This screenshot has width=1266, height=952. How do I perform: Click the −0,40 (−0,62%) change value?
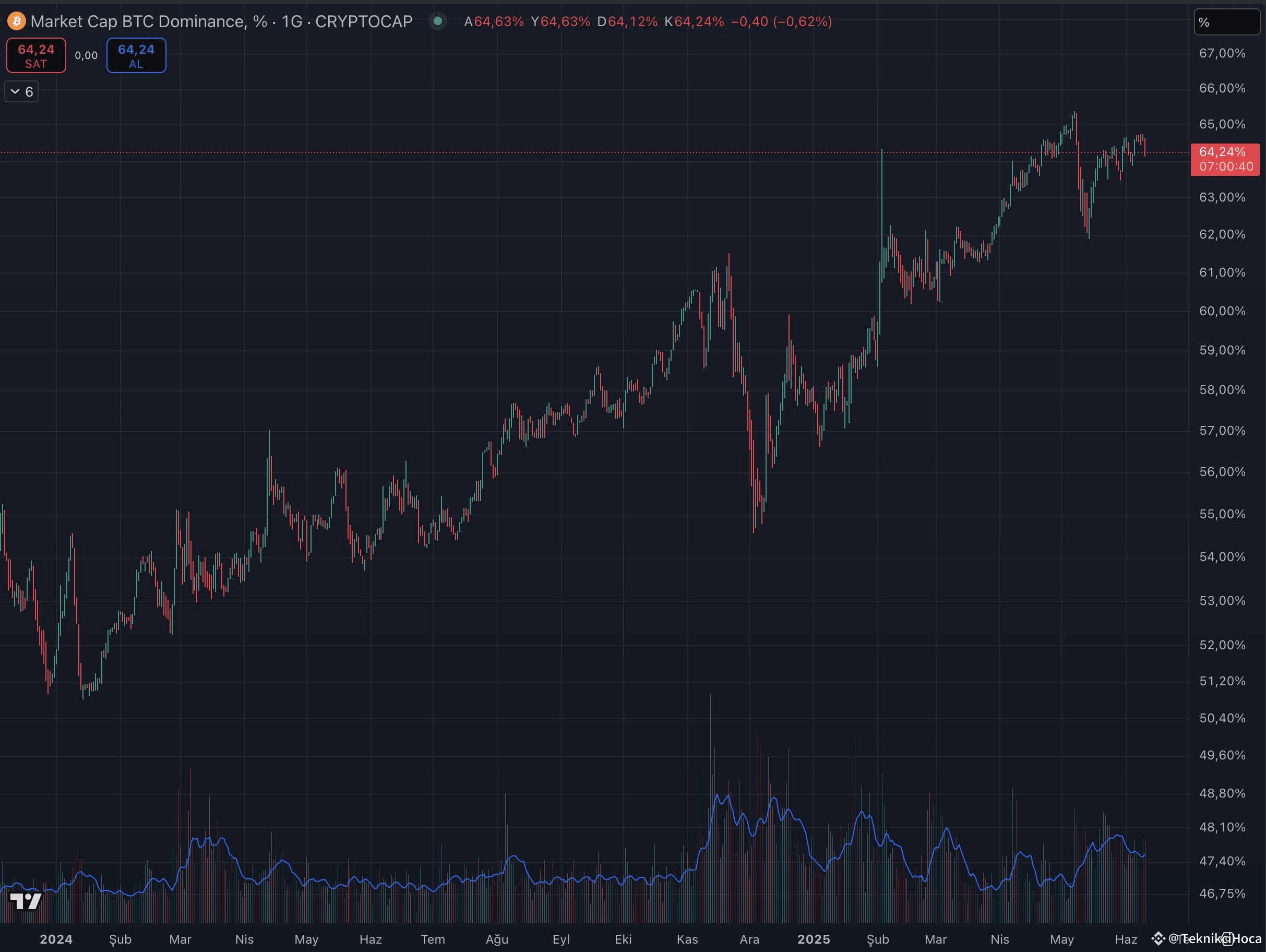[781, 21]
